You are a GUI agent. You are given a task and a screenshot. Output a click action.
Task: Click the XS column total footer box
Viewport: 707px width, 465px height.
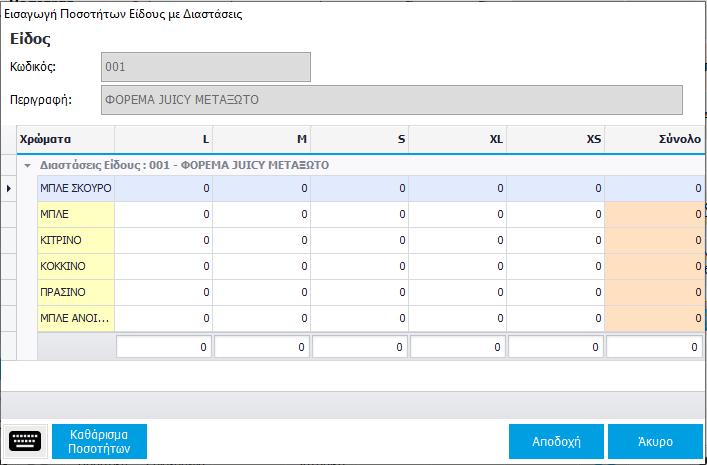pyautogui.click(x=555, y=347)
